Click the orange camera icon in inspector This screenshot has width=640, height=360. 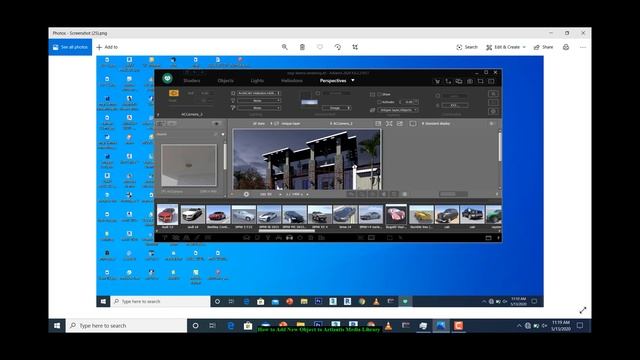(x=174, y=93)
